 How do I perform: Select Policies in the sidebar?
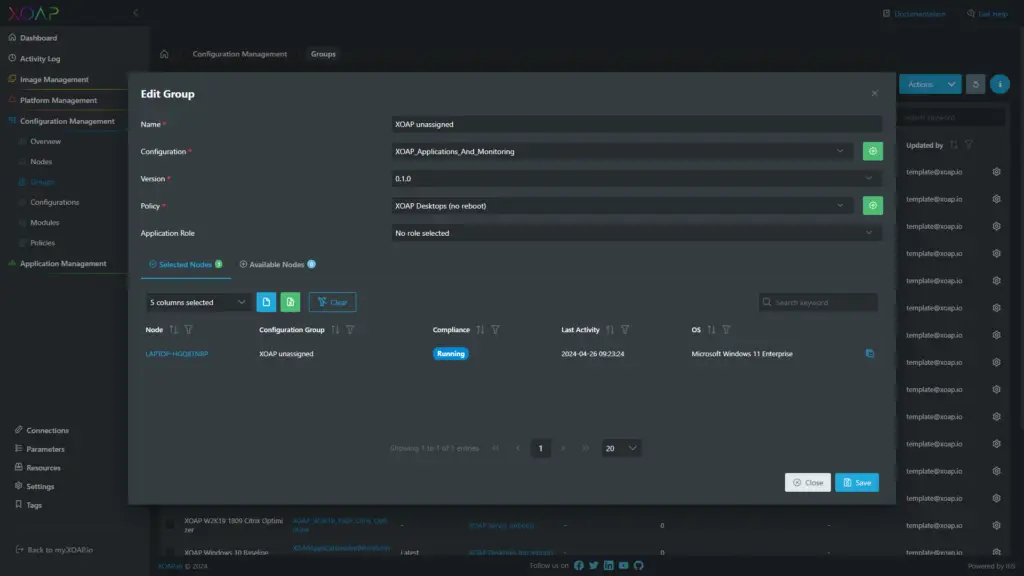pos(42,243)
